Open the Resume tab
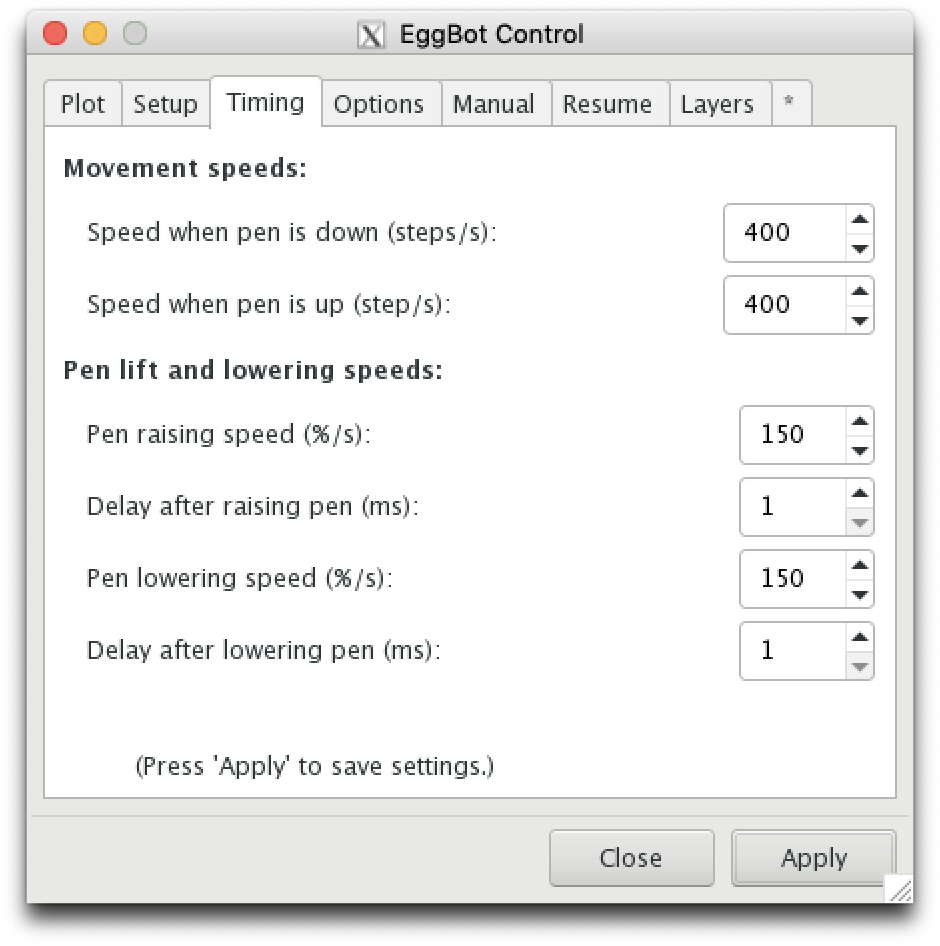Screen dimensions: 940x946 click(x=608, y=104)
